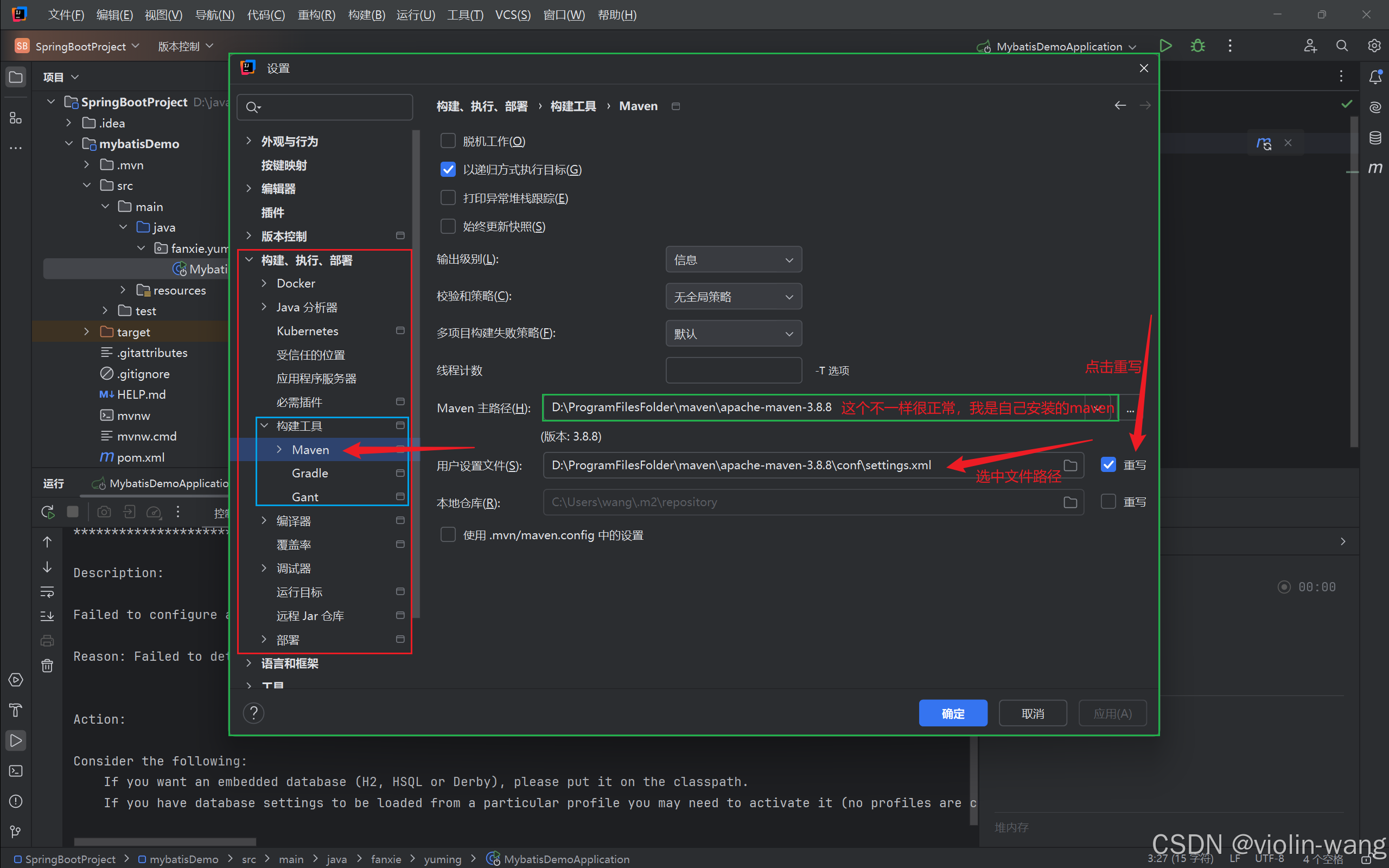Uncheck 重写 for user settings file
The width and height of the screenshot is (1389, 868).
pos(1108,465)
